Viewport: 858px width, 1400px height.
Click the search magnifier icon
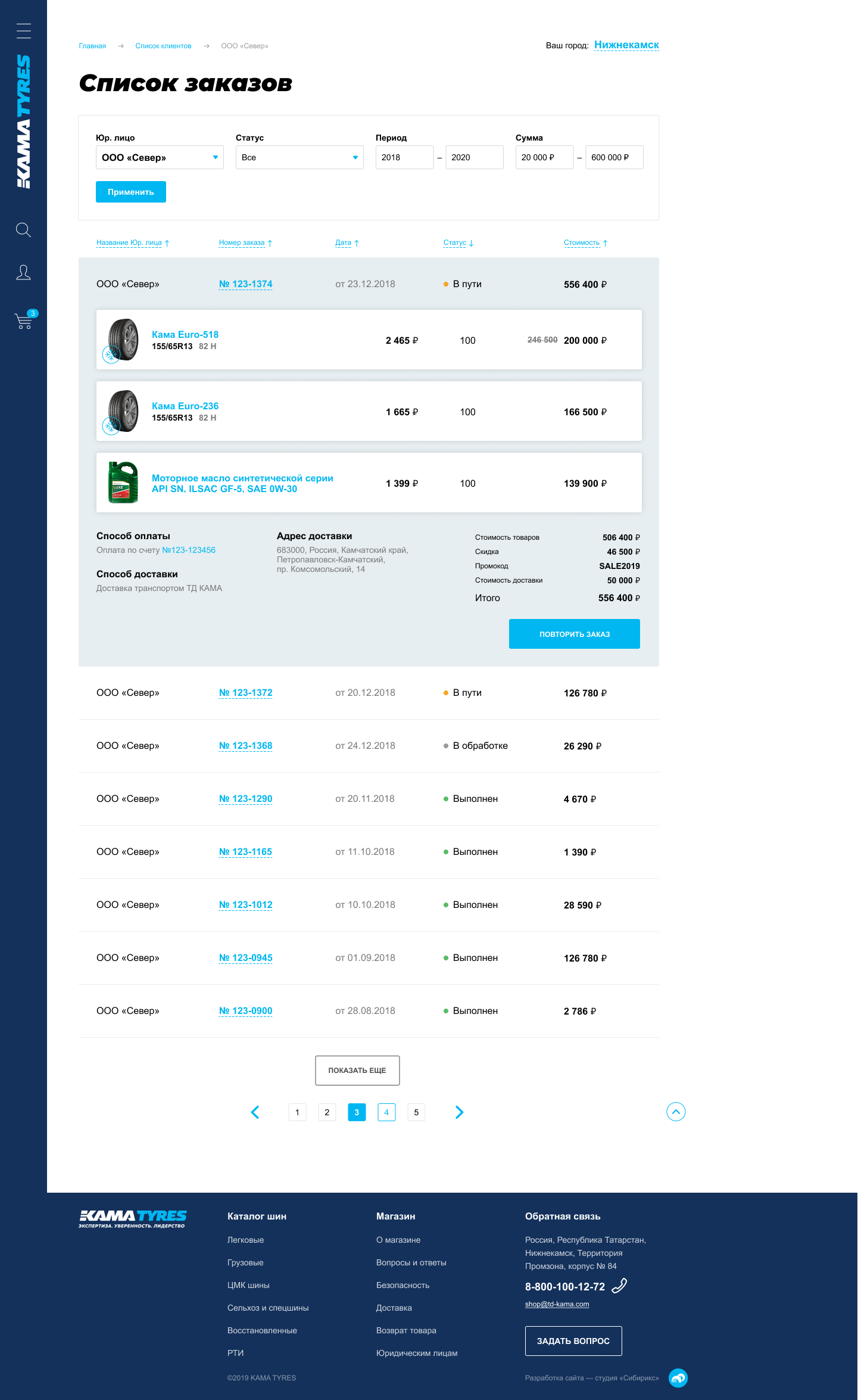tap(23, 230)
